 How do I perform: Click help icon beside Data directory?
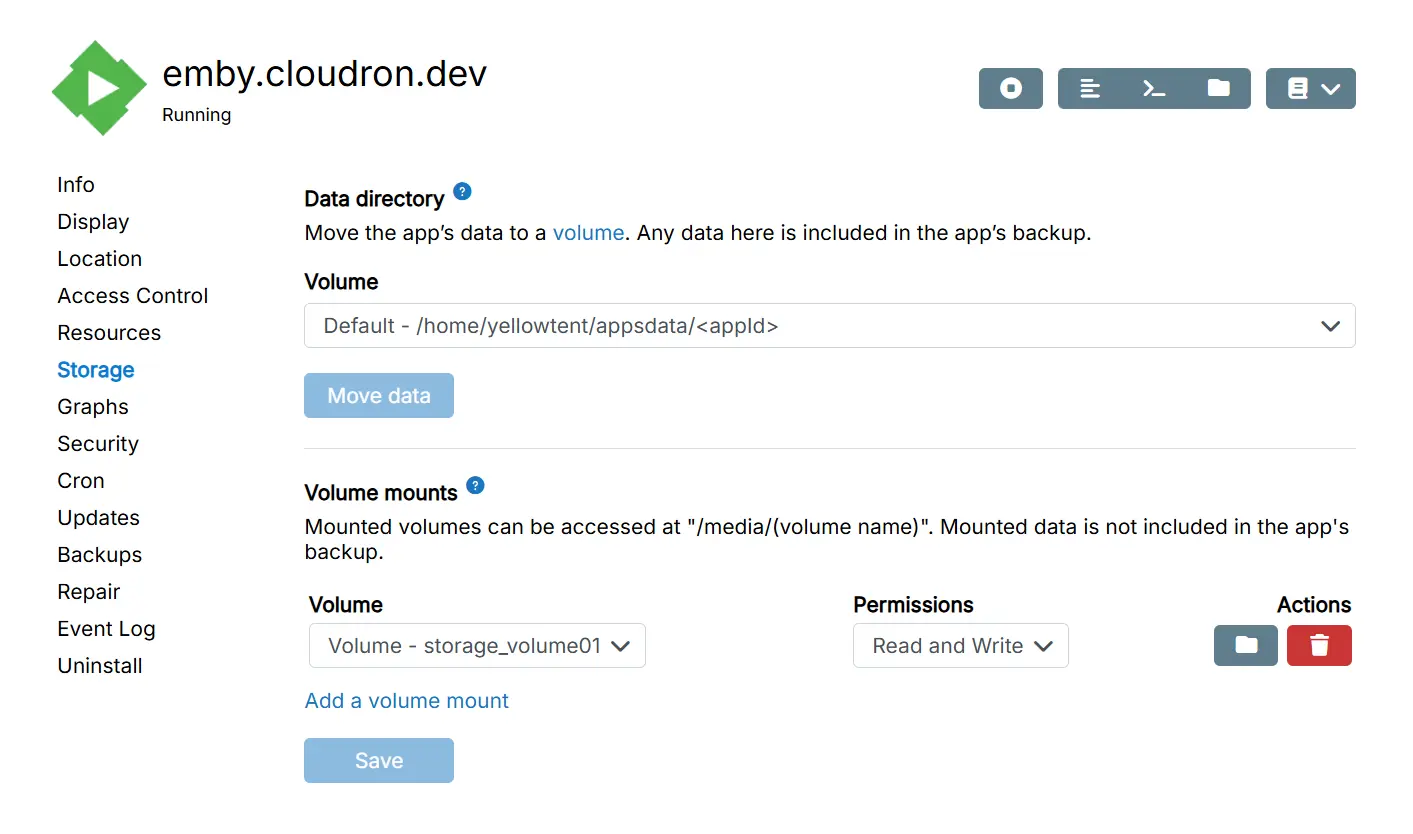click(x=462, y=191)
